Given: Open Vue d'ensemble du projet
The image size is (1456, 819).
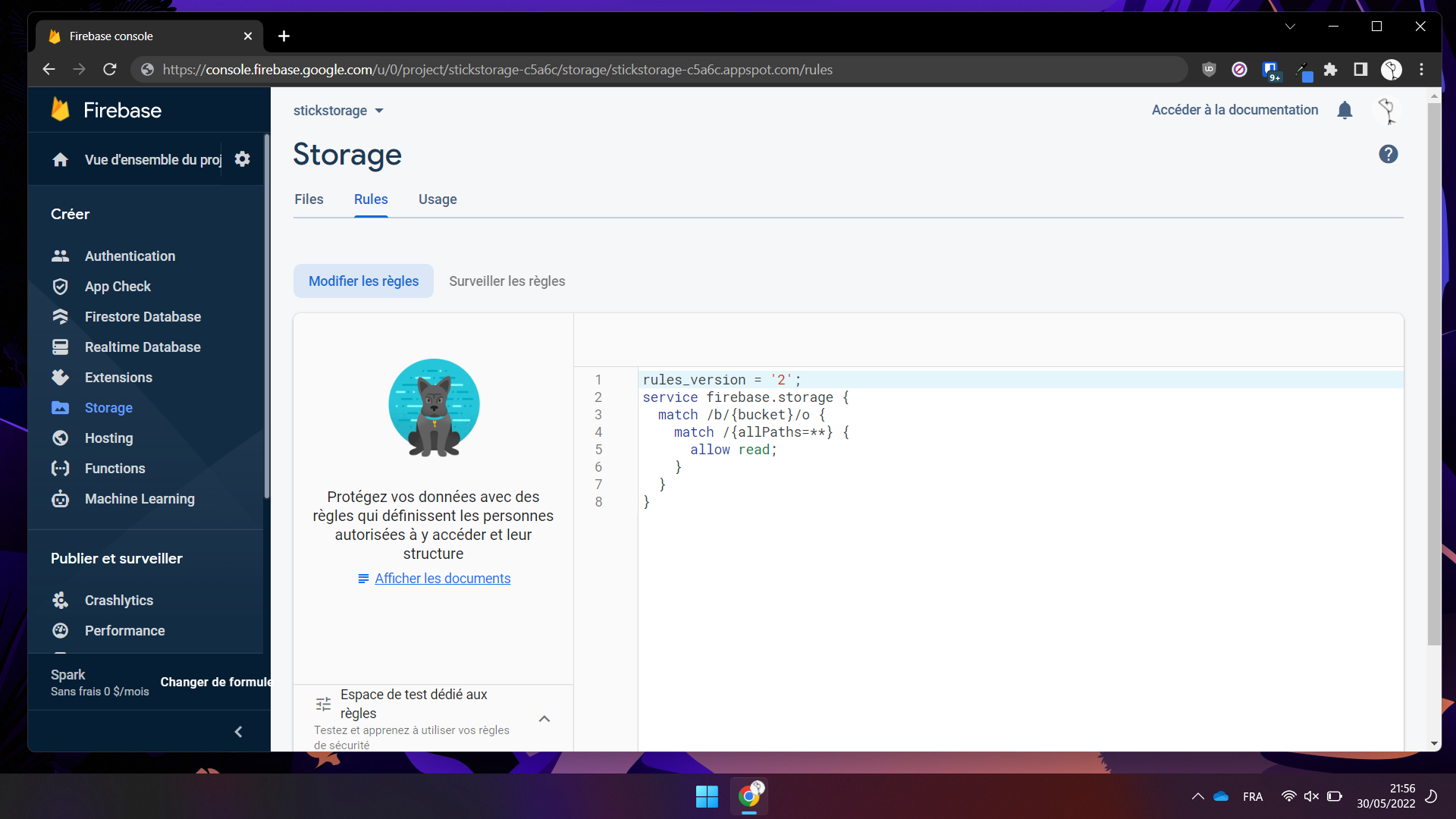Looking at the screenshot, I should point(152,159).
